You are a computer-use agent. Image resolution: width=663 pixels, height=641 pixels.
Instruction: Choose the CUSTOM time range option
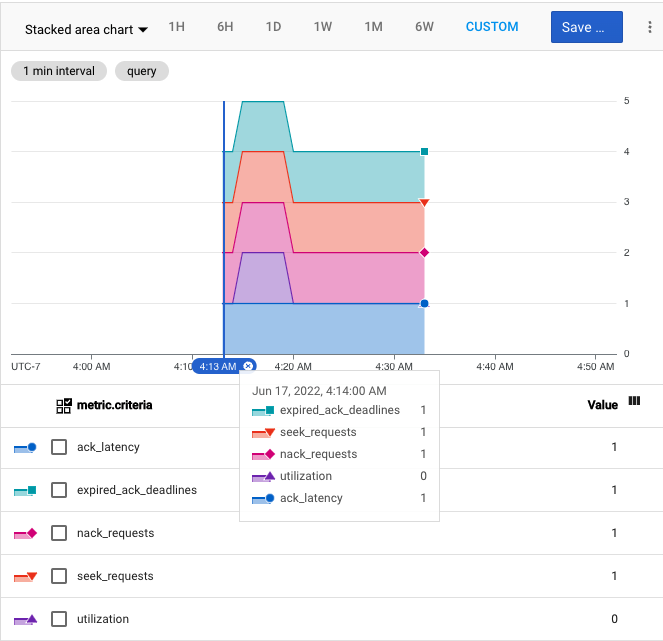click(492, 27)
